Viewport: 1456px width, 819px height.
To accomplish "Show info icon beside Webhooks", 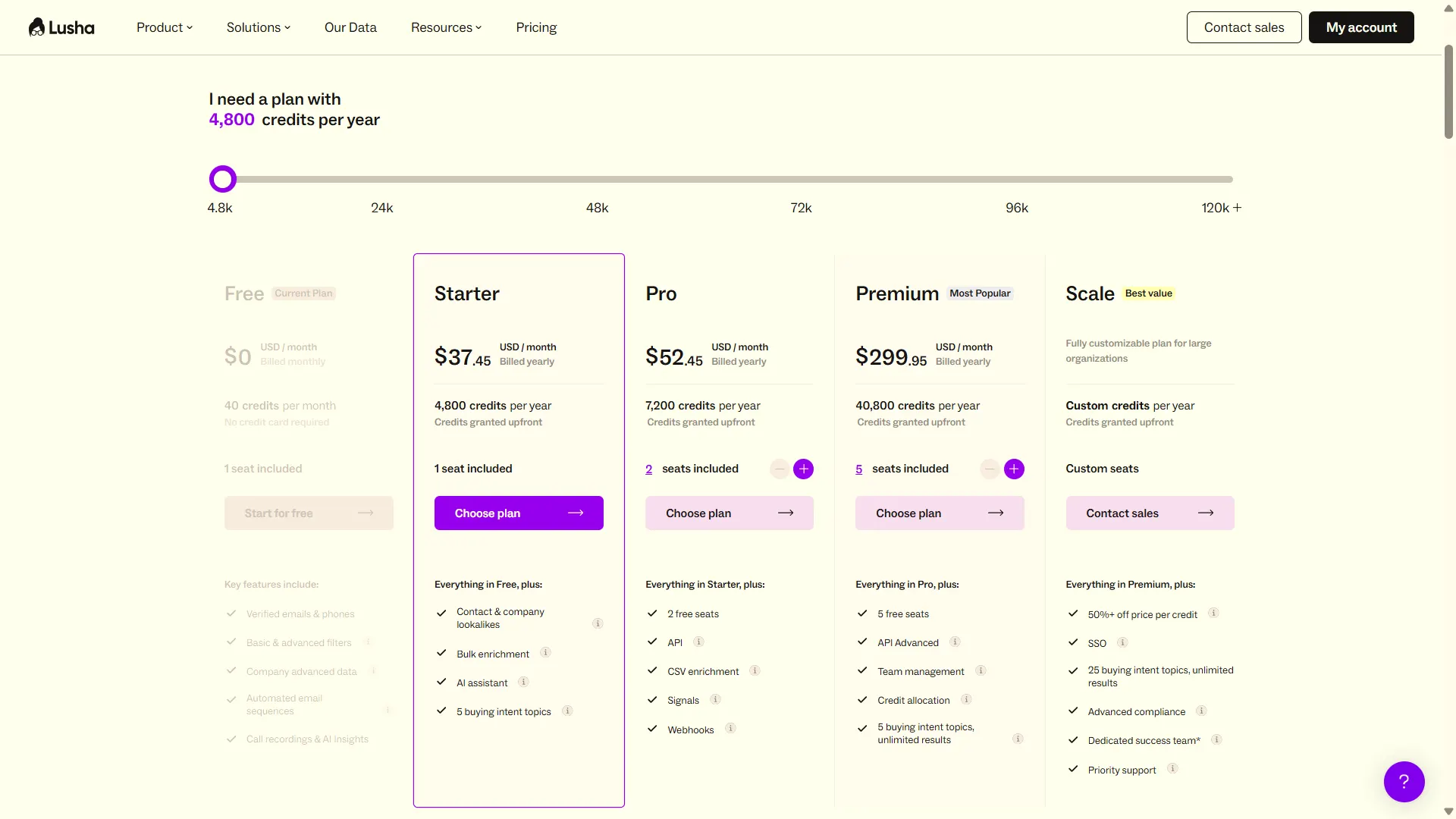I will pyautogui.click(x=730, y=728).
